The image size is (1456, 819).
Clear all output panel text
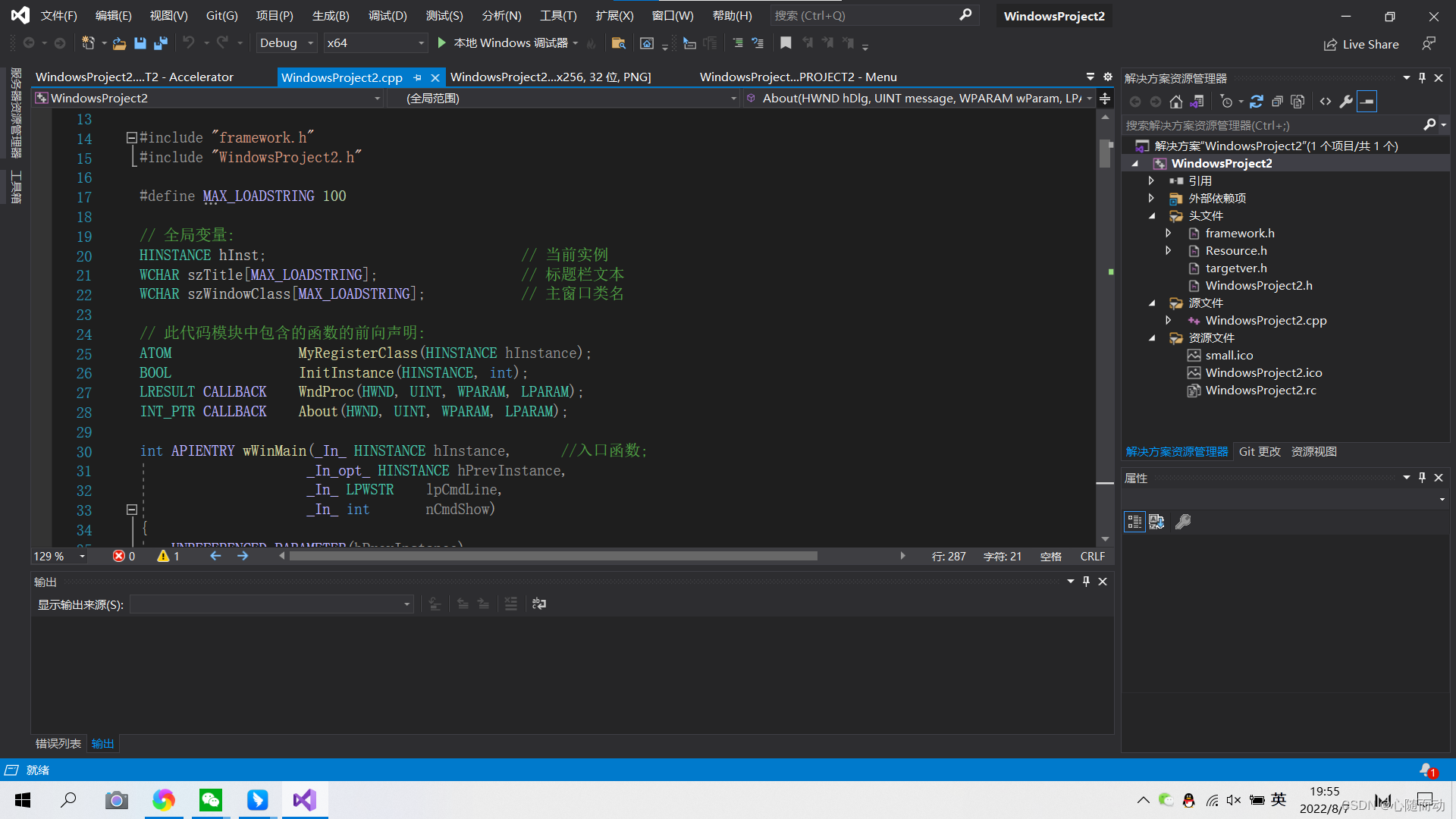511,604
